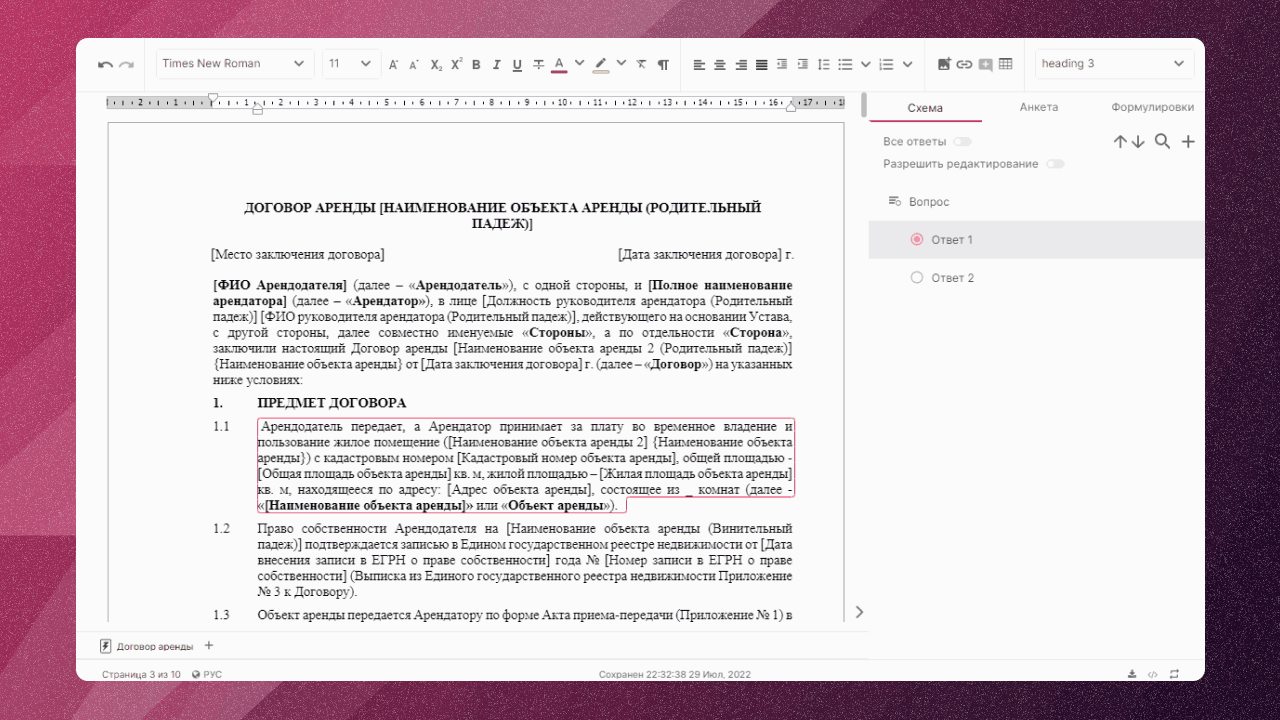
Task: Open code view icon in status bar
Action: point(1153,674)
